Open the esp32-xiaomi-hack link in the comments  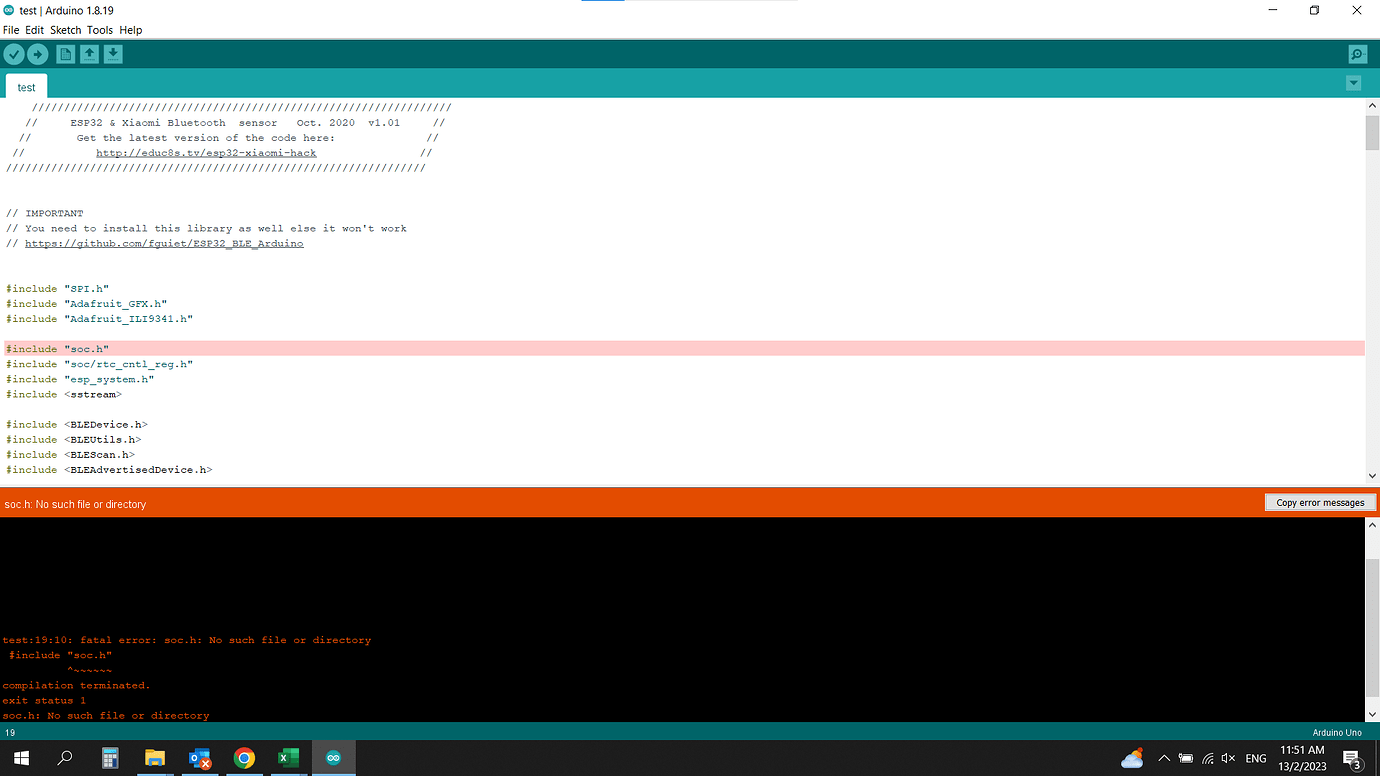(x=206, y=152)
